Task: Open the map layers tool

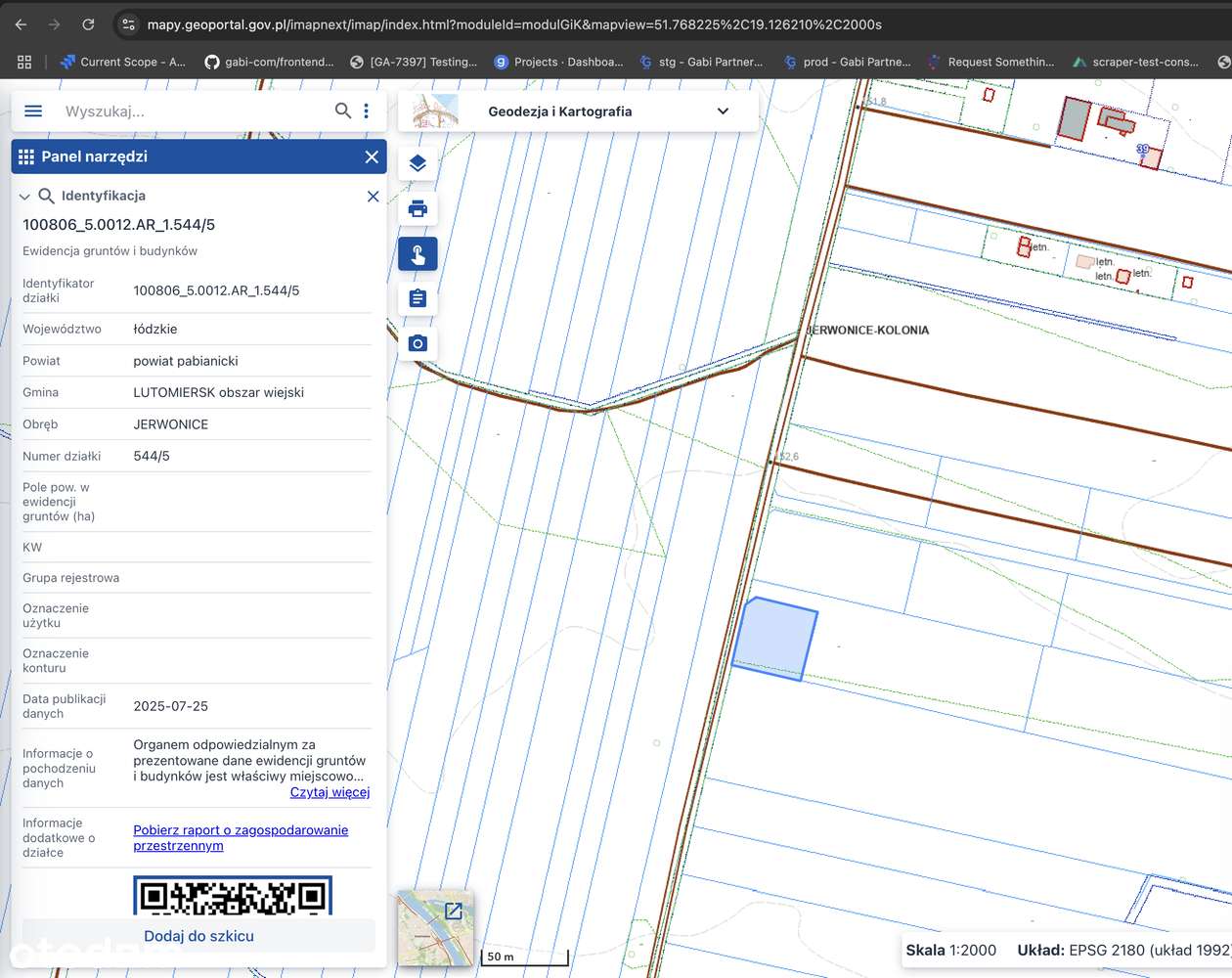Action: coord(418,163)
